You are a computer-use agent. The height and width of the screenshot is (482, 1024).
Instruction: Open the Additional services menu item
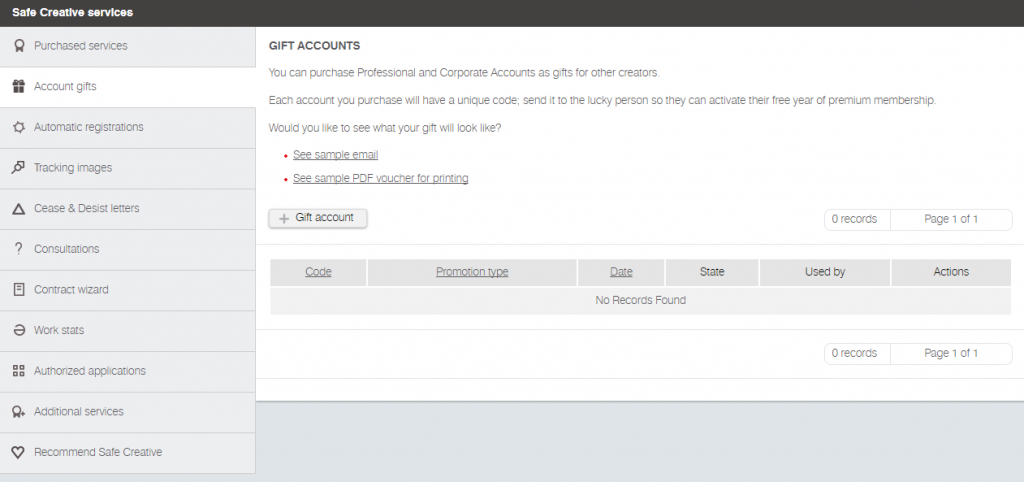pyautogui.click(x=78, y=412)
